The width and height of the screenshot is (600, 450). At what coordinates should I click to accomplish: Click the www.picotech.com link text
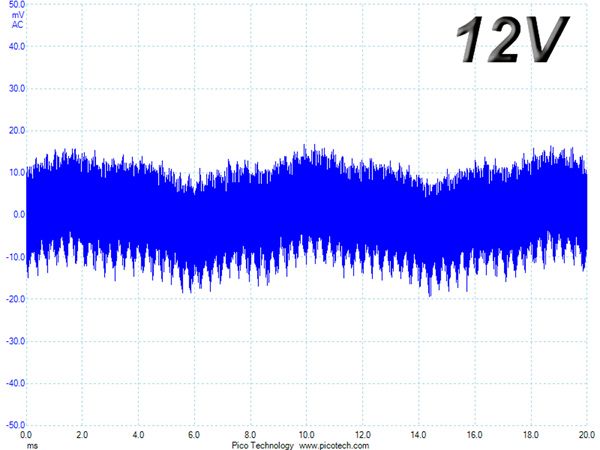tap(334, 445)
